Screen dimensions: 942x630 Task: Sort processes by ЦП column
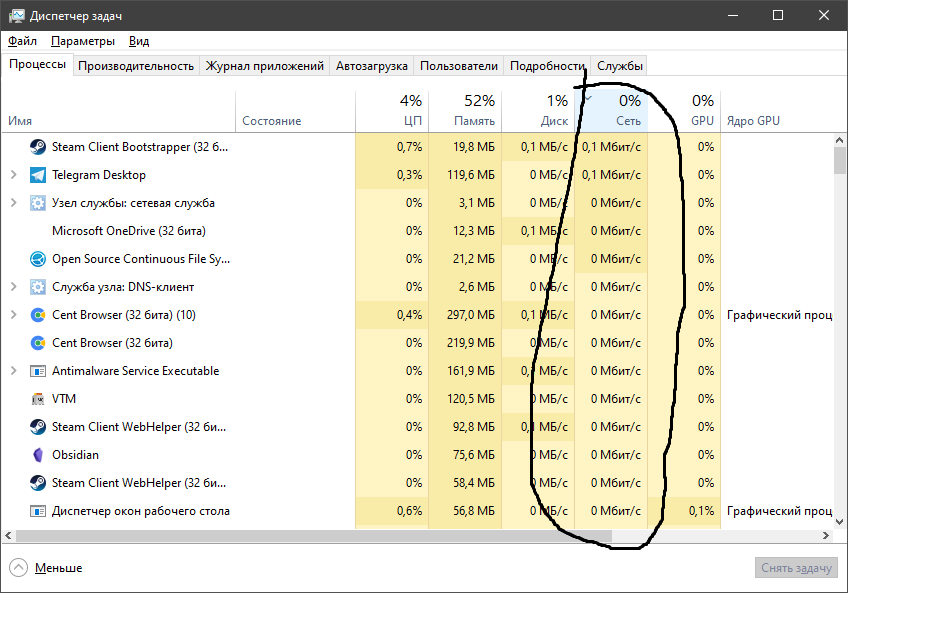392,112
